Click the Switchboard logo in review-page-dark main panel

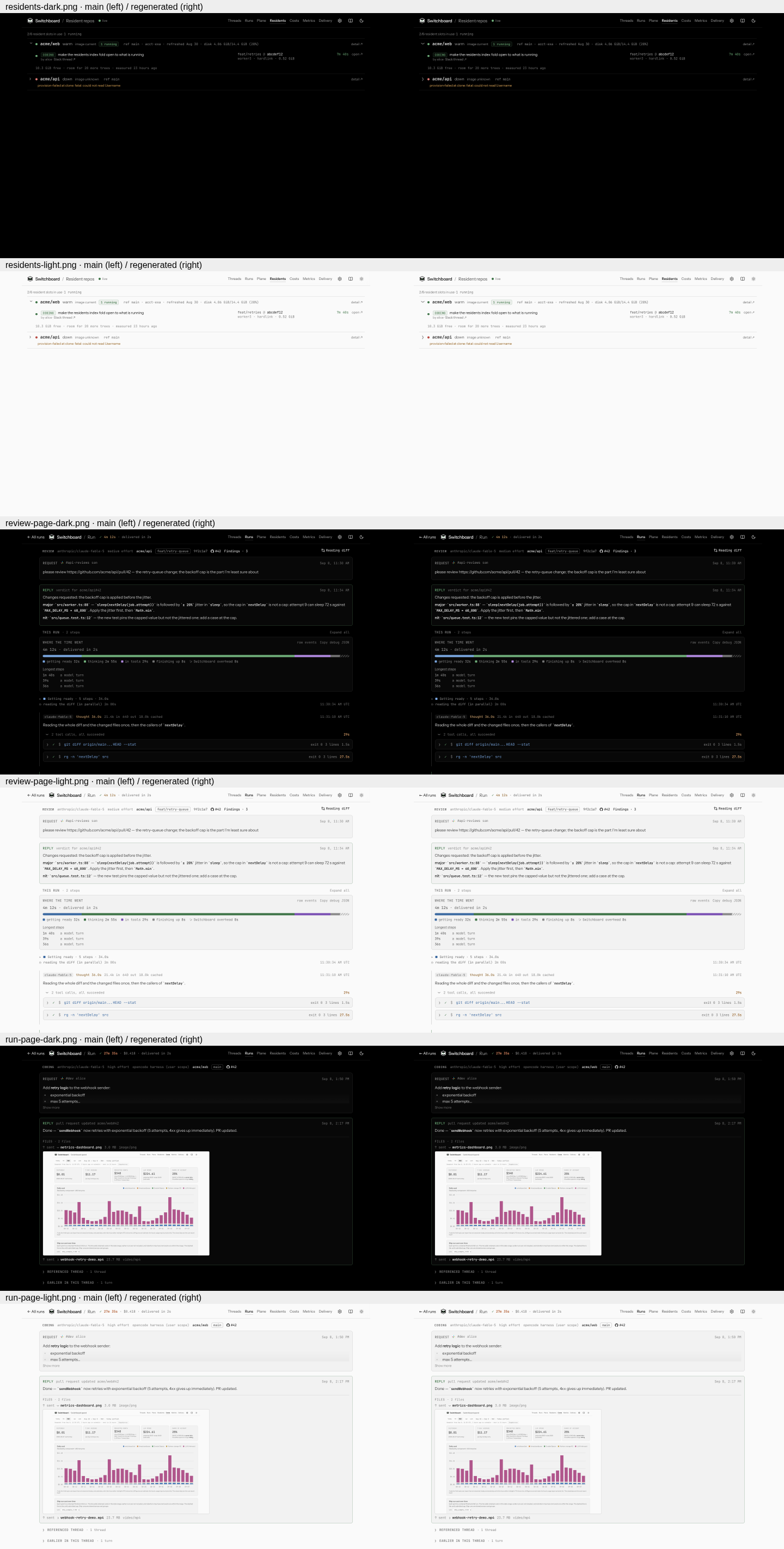click(x=52, y=537)
